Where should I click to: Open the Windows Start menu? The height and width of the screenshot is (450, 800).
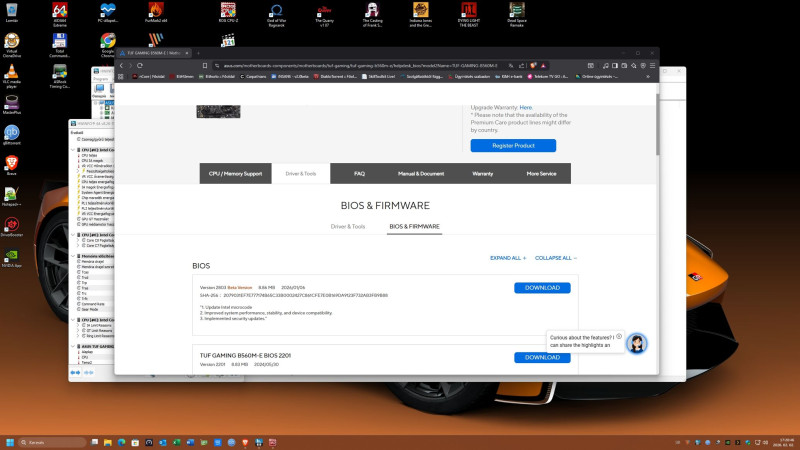coord(10,442)
